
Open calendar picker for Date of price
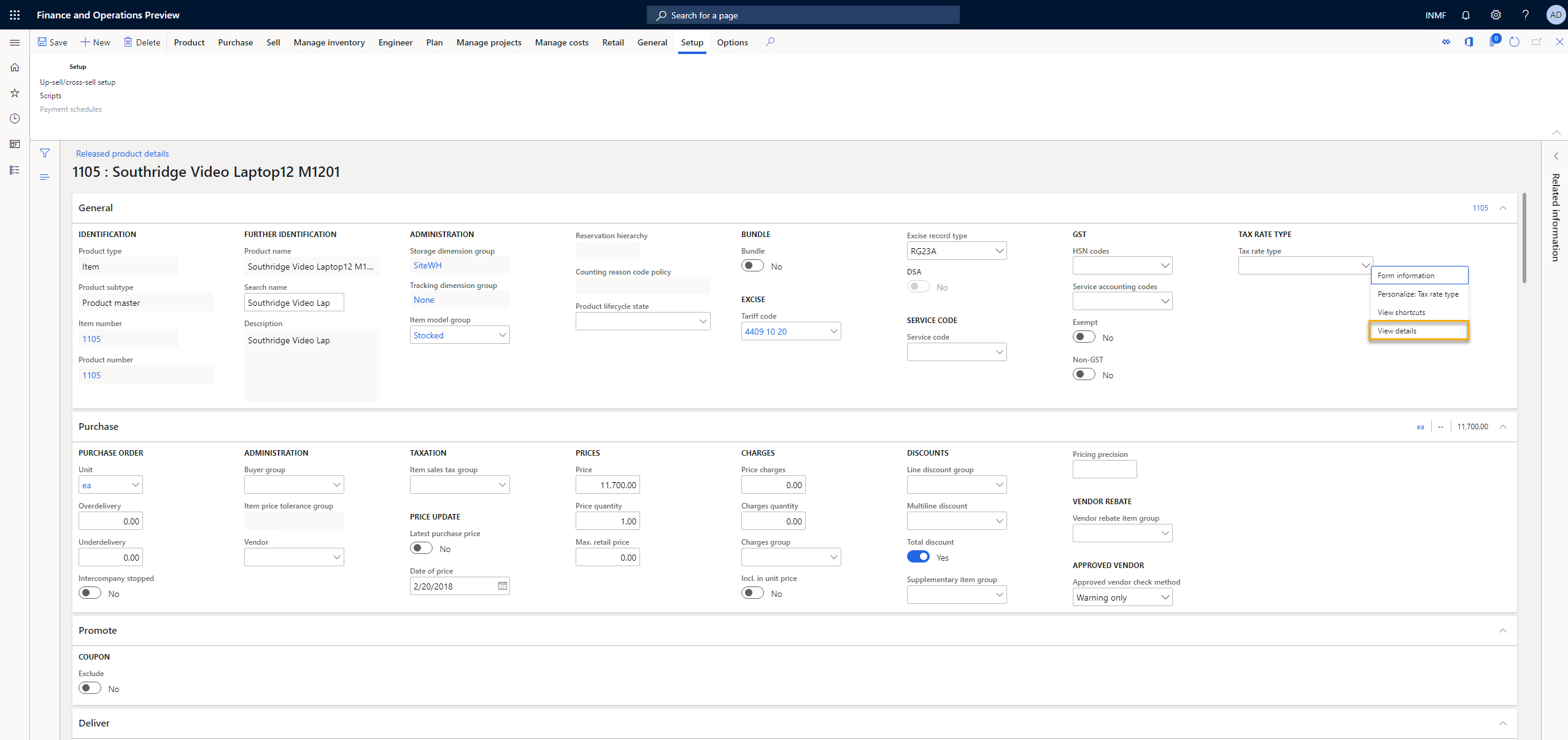(x=503, y=586)
